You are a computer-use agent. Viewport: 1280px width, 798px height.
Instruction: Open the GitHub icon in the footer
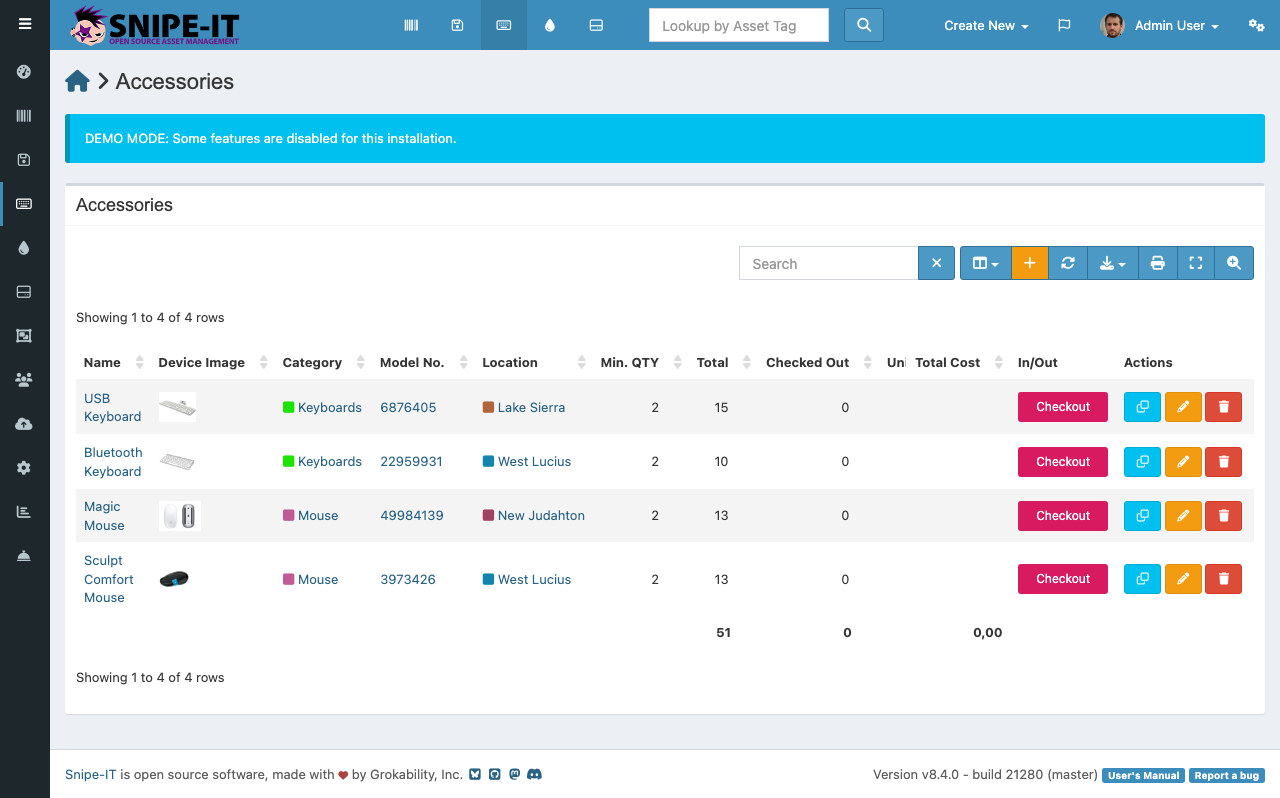point(494,774)
